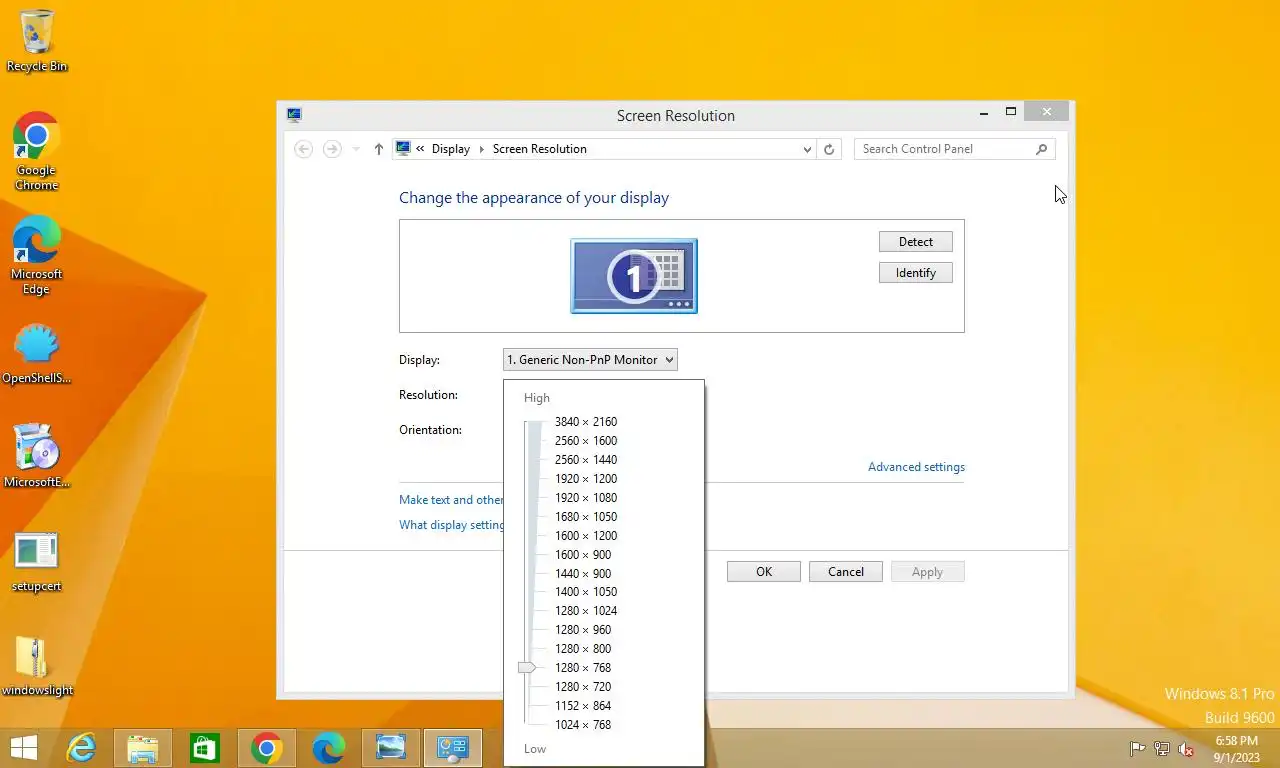Image resolution: width=1280 pixels, height=768 pixels.
Task: Select the setupcert desktop icon
Action: [x=37, y=562]
